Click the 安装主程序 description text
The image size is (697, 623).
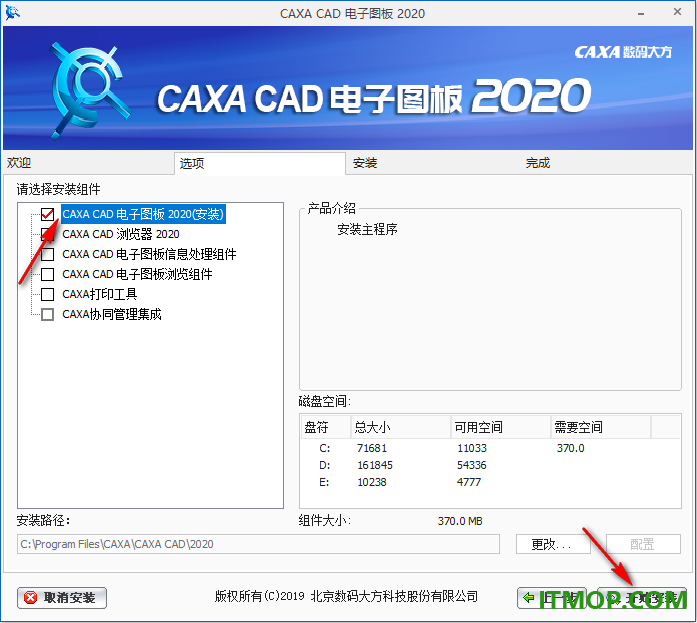pyautogui.click(x=367, y=229)
